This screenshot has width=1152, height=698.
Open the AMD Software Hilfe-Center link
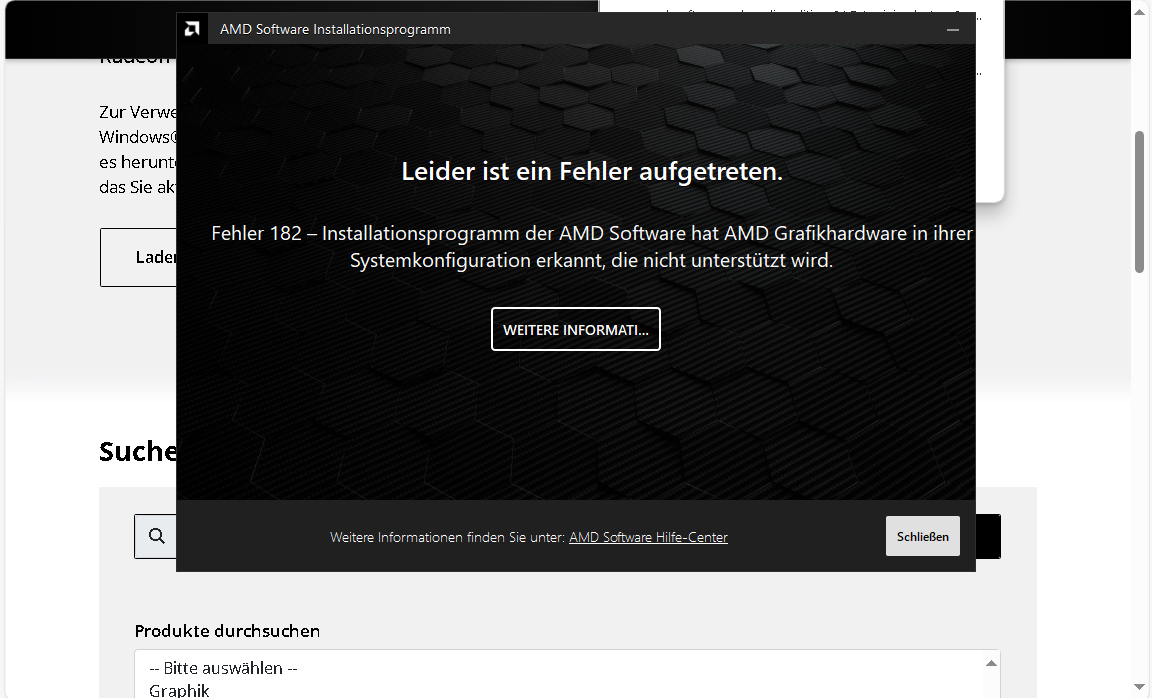pos(648,537)
